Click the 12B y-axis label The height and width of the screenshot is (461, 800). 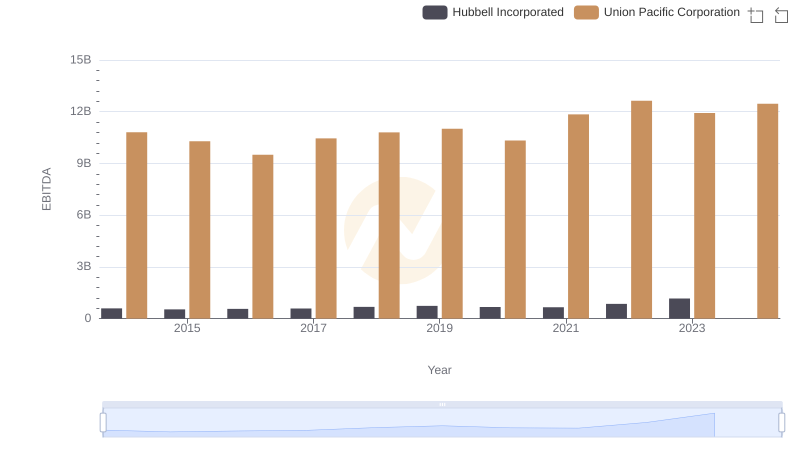pos(81,111)
